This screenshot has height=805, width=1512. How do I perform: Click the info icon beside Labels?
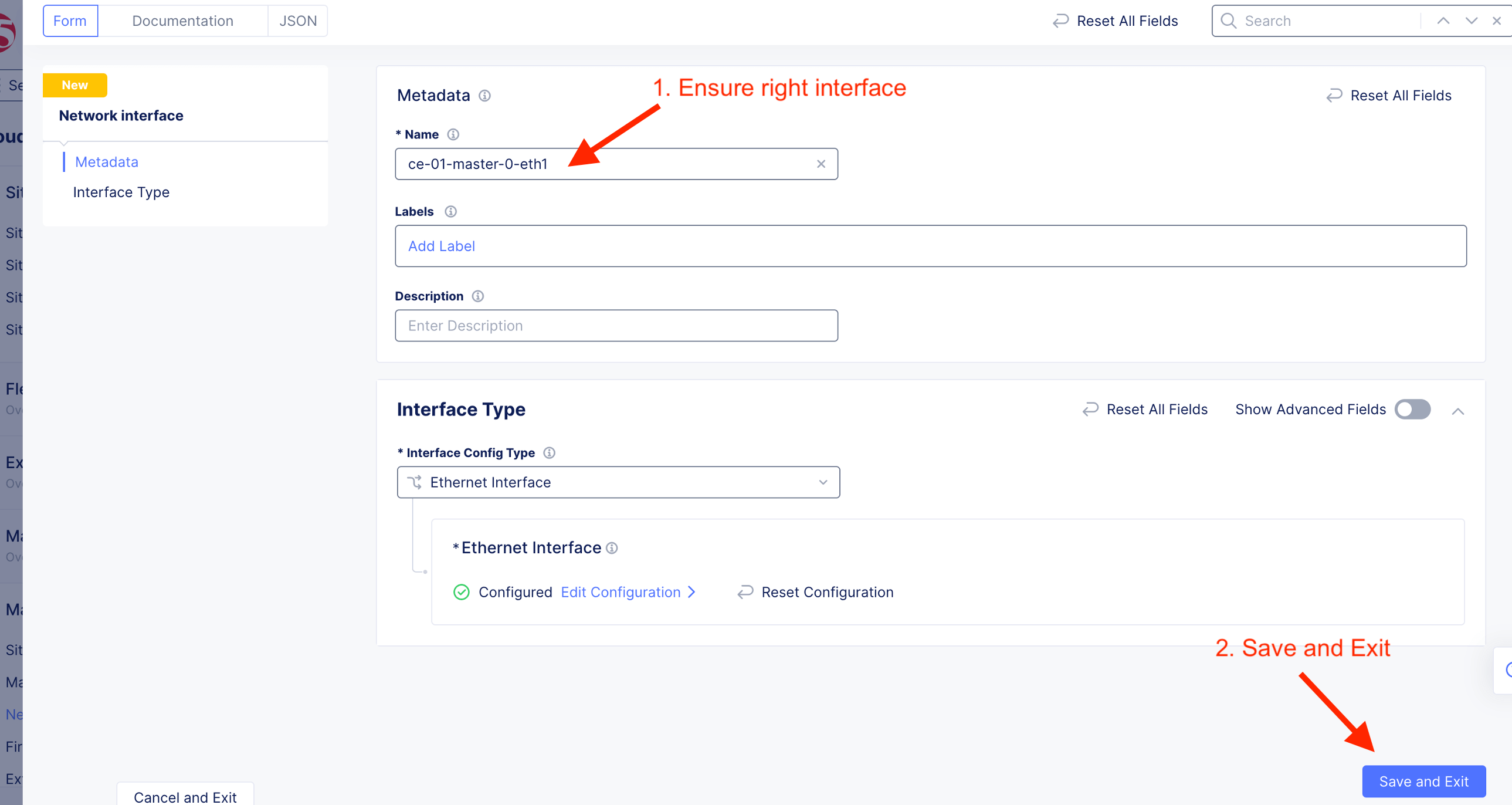click(x=450, y=211)
